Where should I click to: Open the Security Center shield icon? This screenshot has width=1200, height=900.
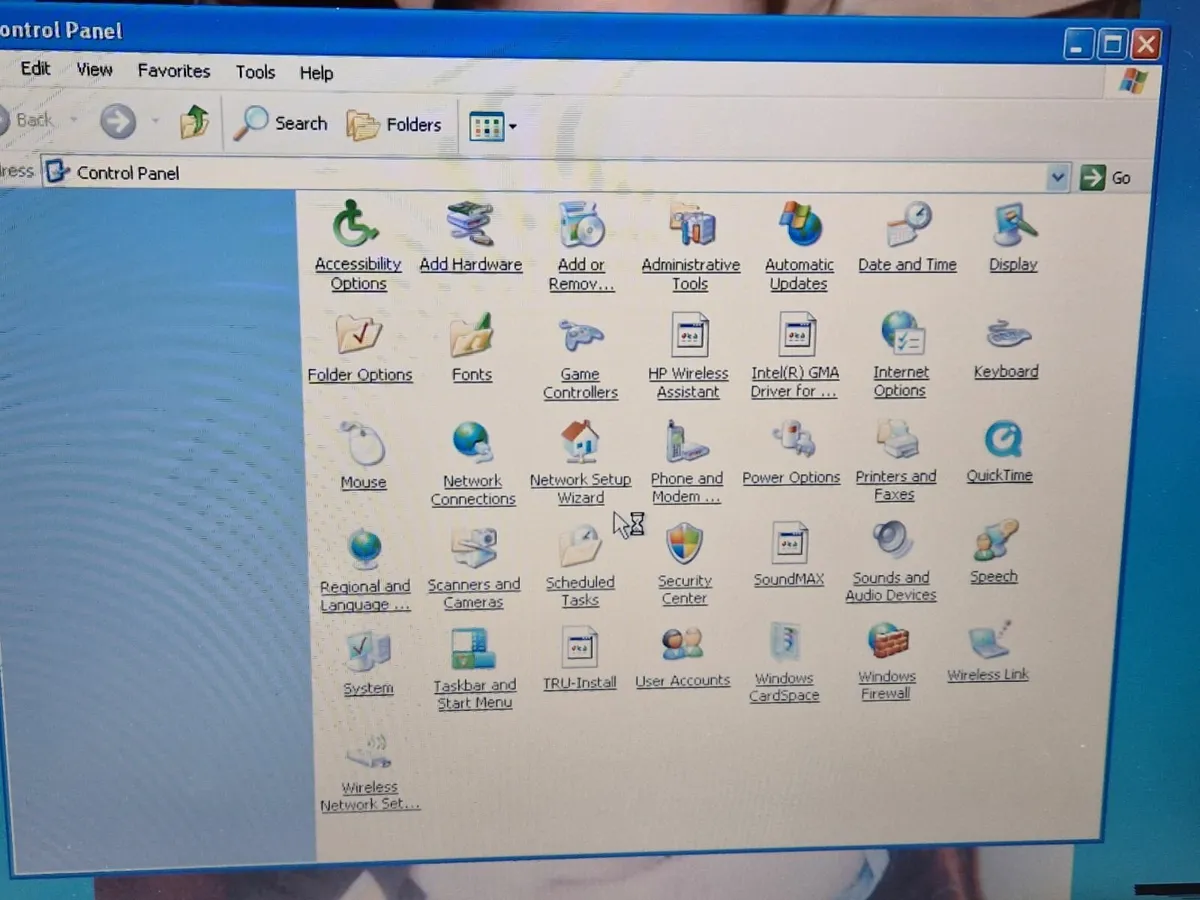pyautogui.click(x=685, y=545)
